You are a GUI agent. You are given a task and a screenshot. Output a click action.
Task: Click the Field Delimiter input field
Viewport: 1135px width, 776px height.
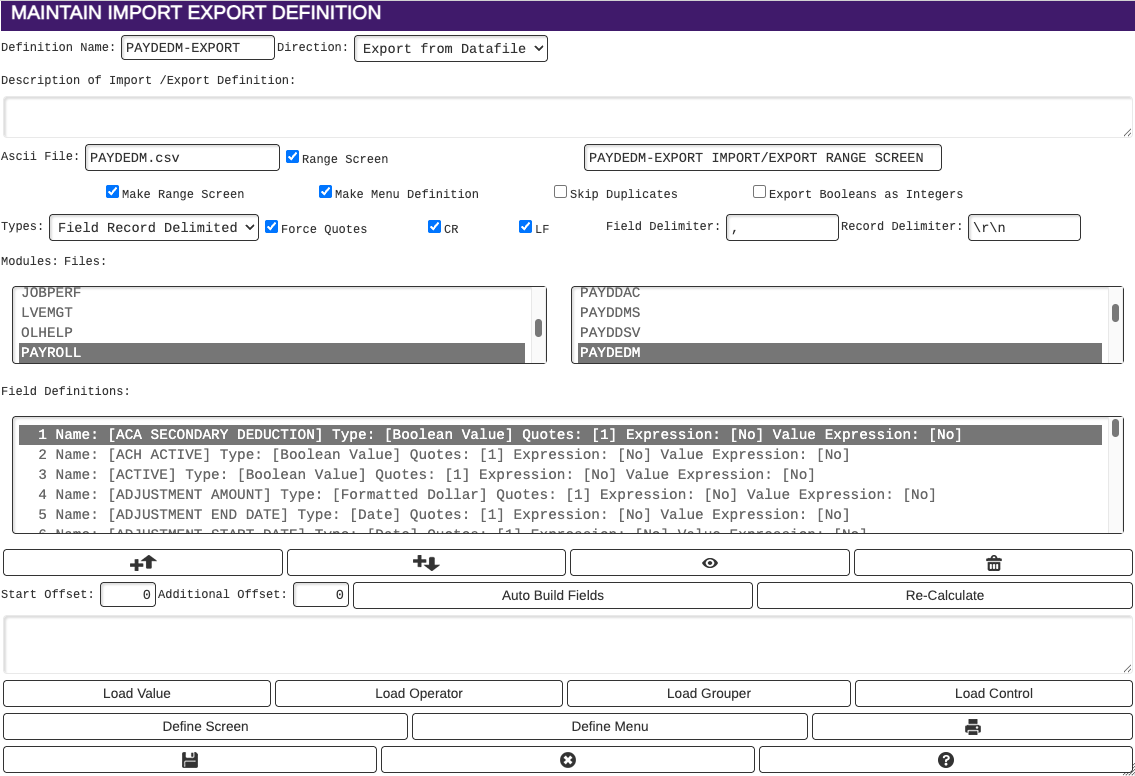click(782, 227)
